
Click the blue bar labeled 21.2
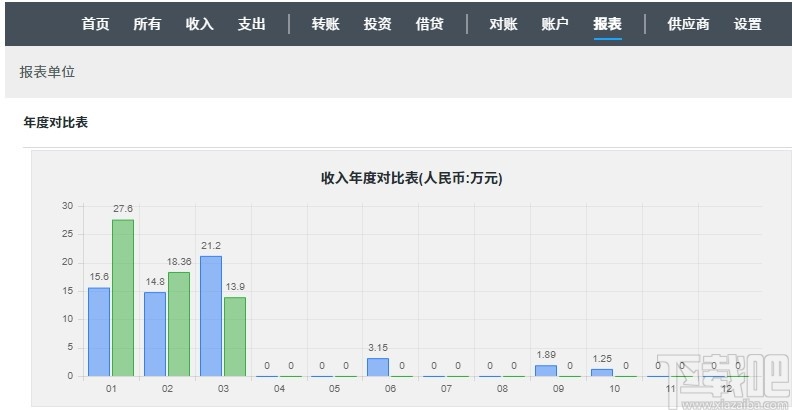[211, 316]
